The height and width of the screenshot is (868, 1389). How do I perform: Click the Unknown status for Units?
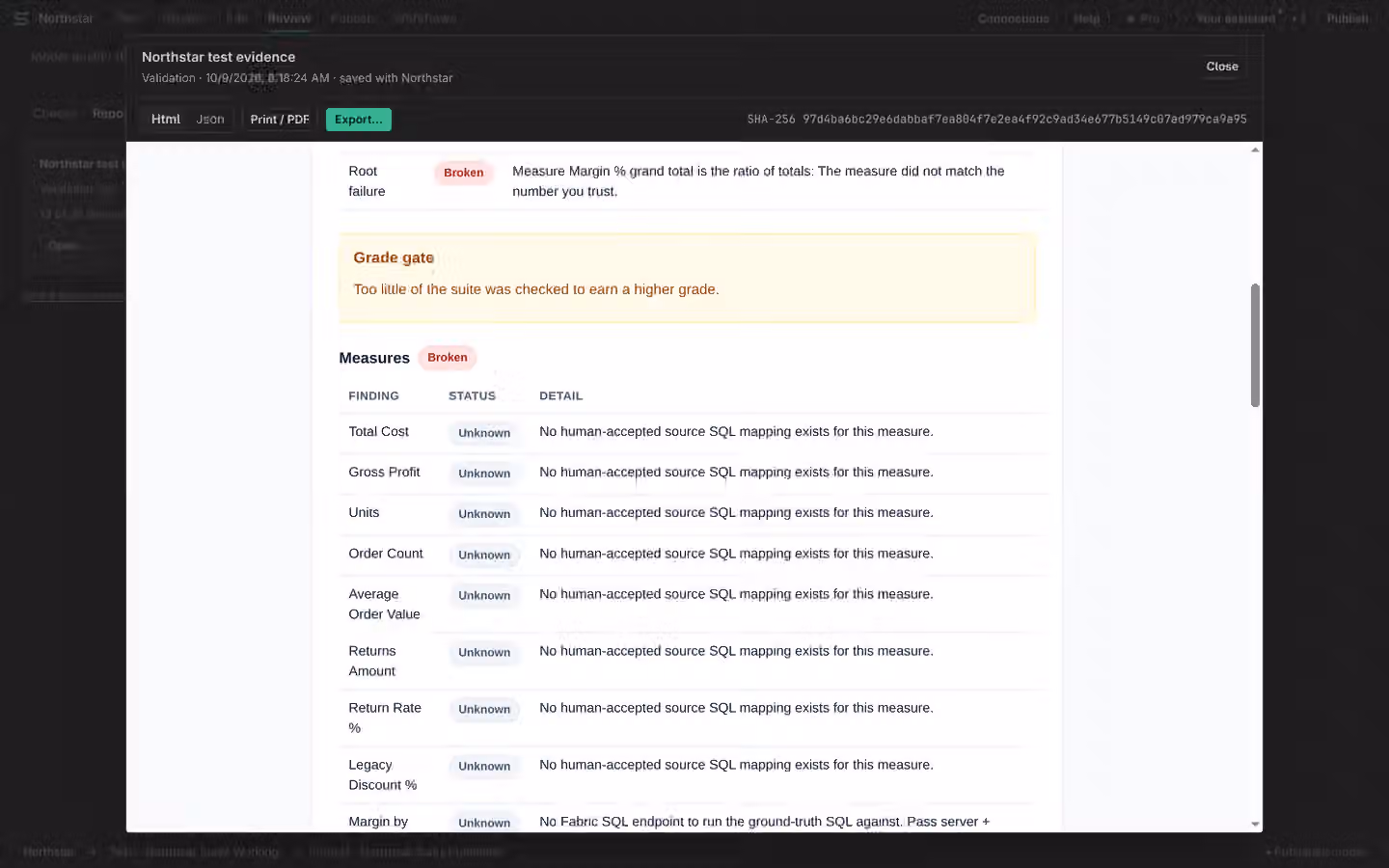tap(484, 514)
